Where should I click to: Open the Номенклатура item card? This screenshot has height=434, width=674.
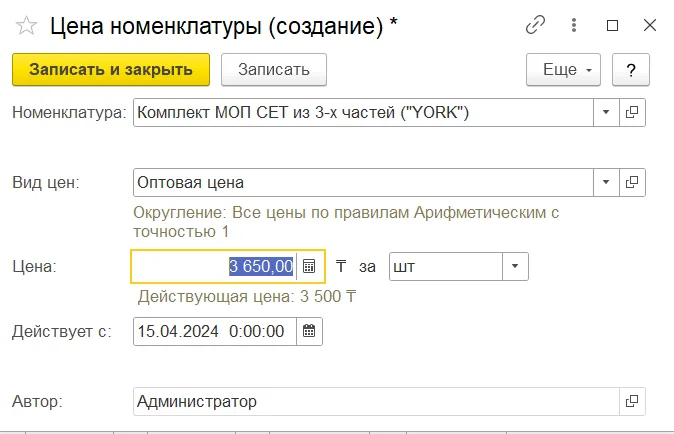click(632, 113)
